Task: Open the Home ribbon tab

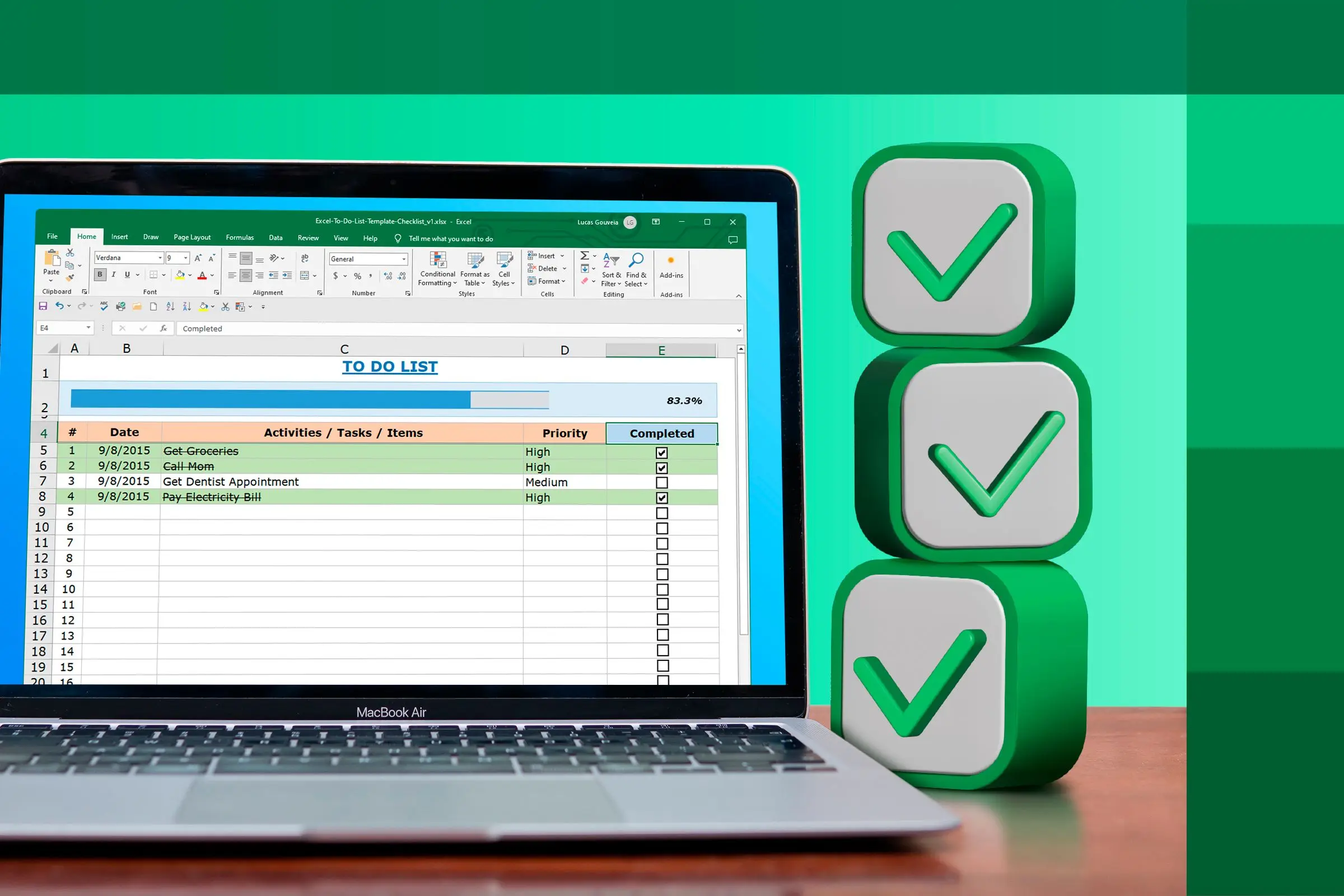Action: click(x=86, y=237)
